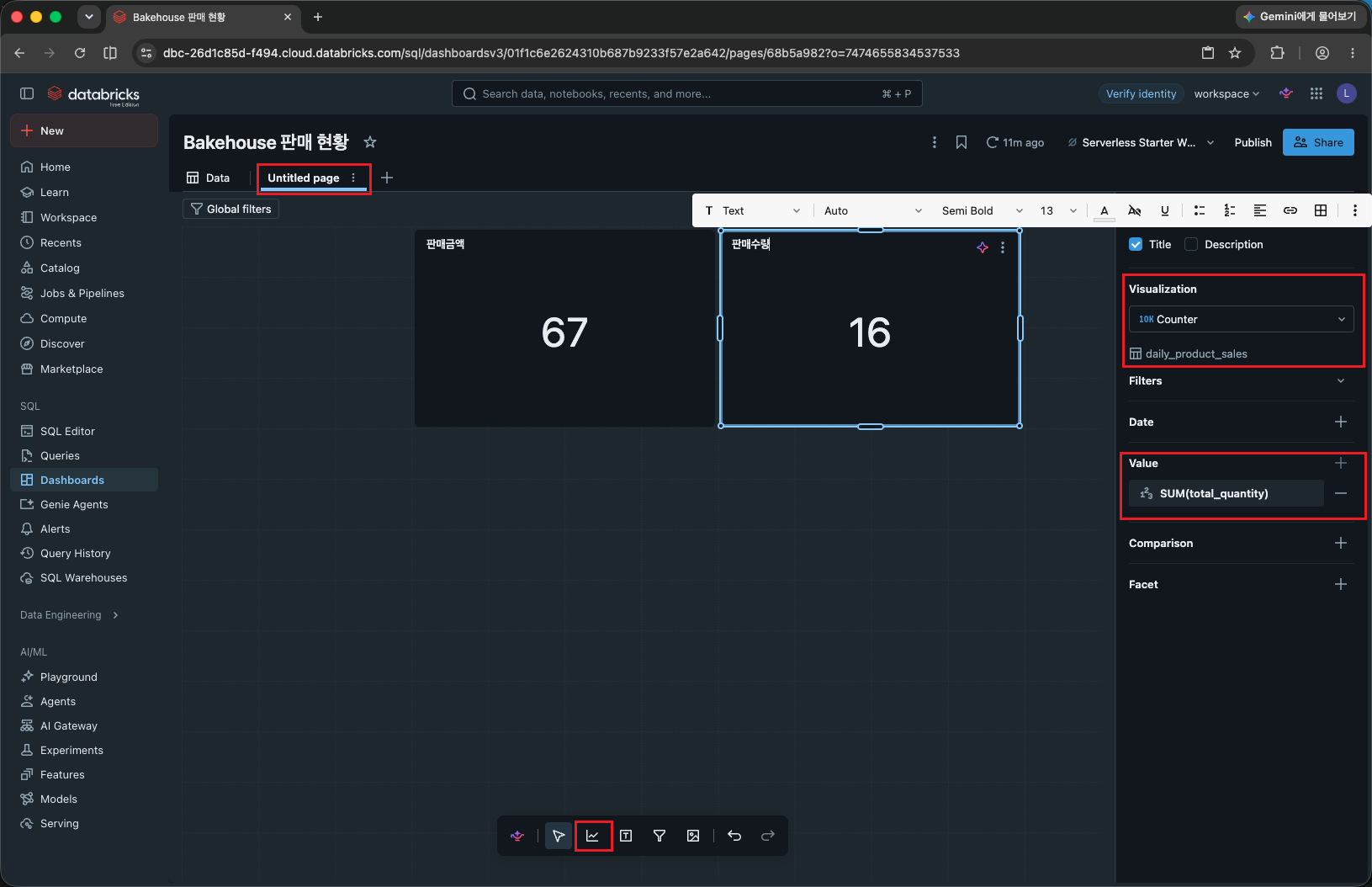The image size is (1372, 887).
Task: Click the Share button
Action: coord(1318,142)
